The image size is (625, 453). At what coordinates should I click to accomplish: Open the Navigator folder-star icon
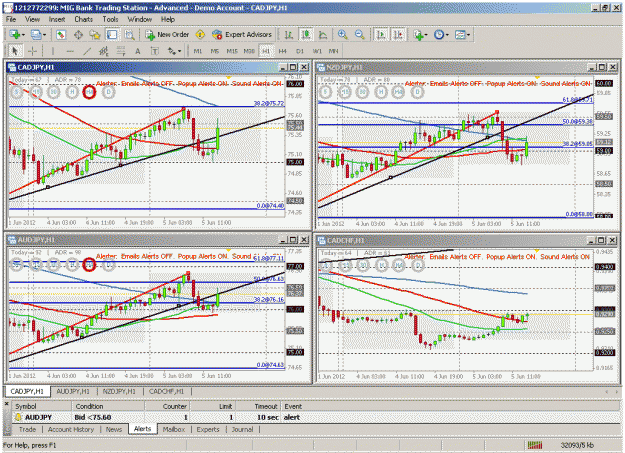(95, 35)
